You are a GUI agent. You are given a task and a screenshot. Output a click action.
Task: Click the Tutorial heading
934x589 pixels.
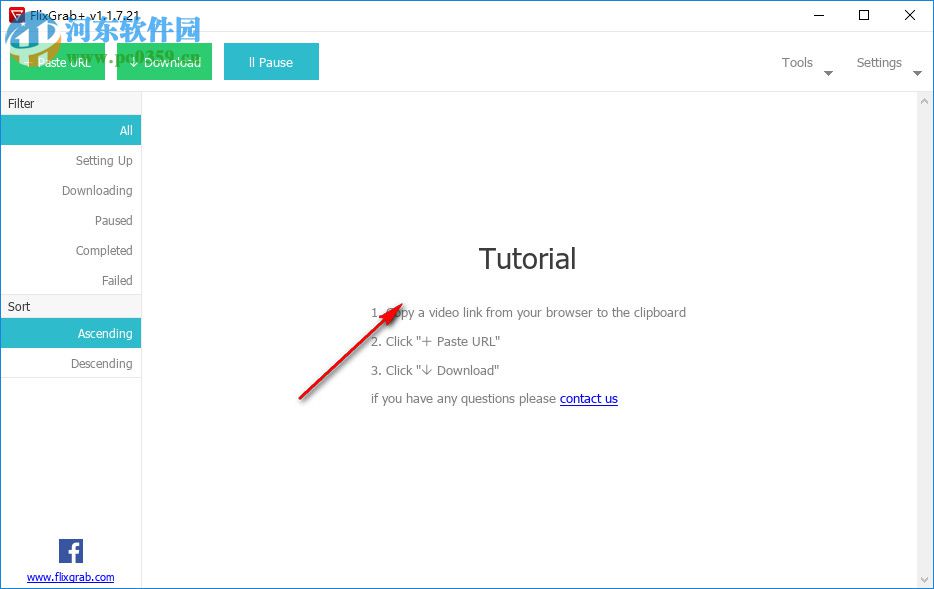point(527,258)
